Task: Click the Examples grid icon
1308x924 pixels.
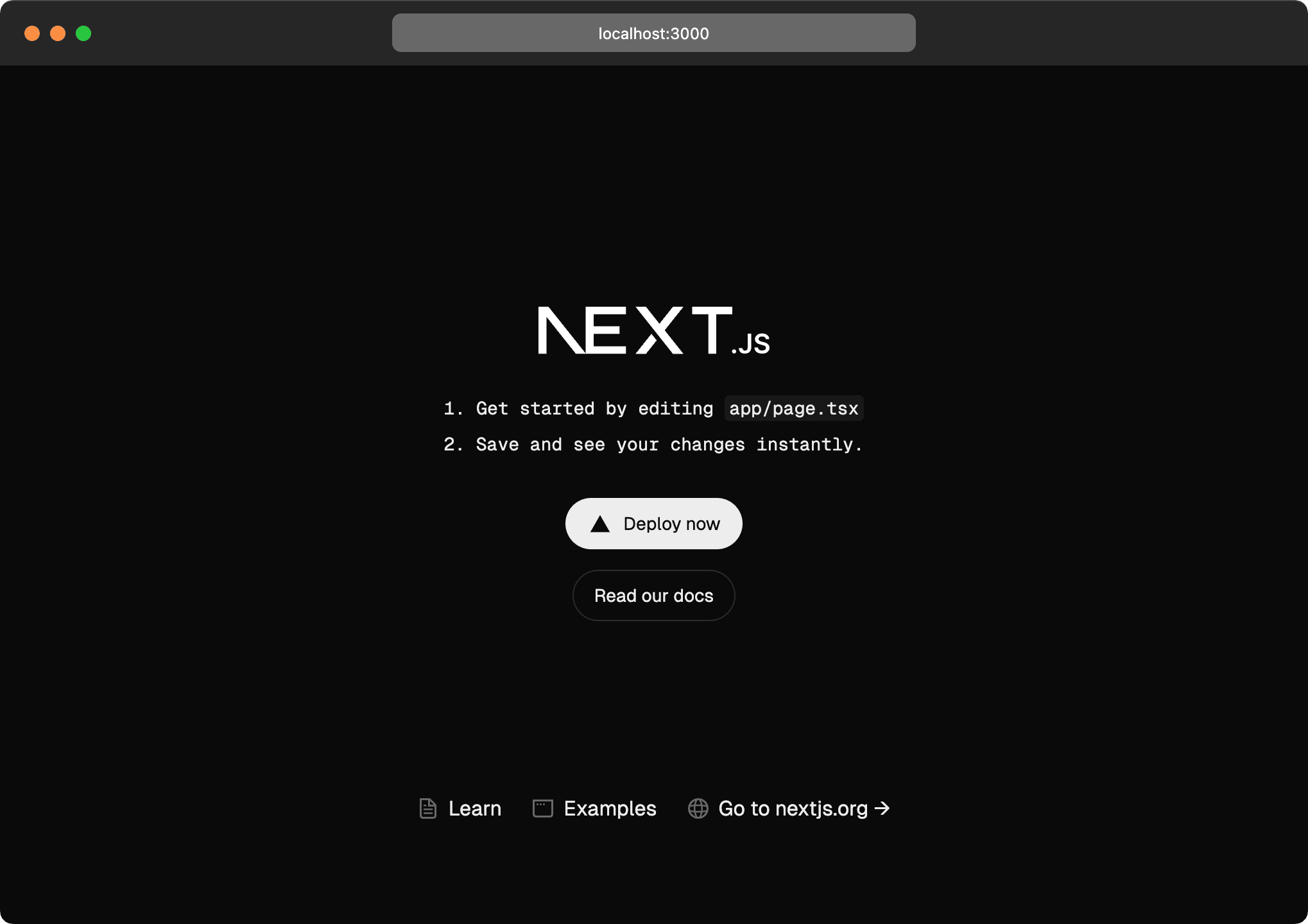Action: [x=543, y=808]
